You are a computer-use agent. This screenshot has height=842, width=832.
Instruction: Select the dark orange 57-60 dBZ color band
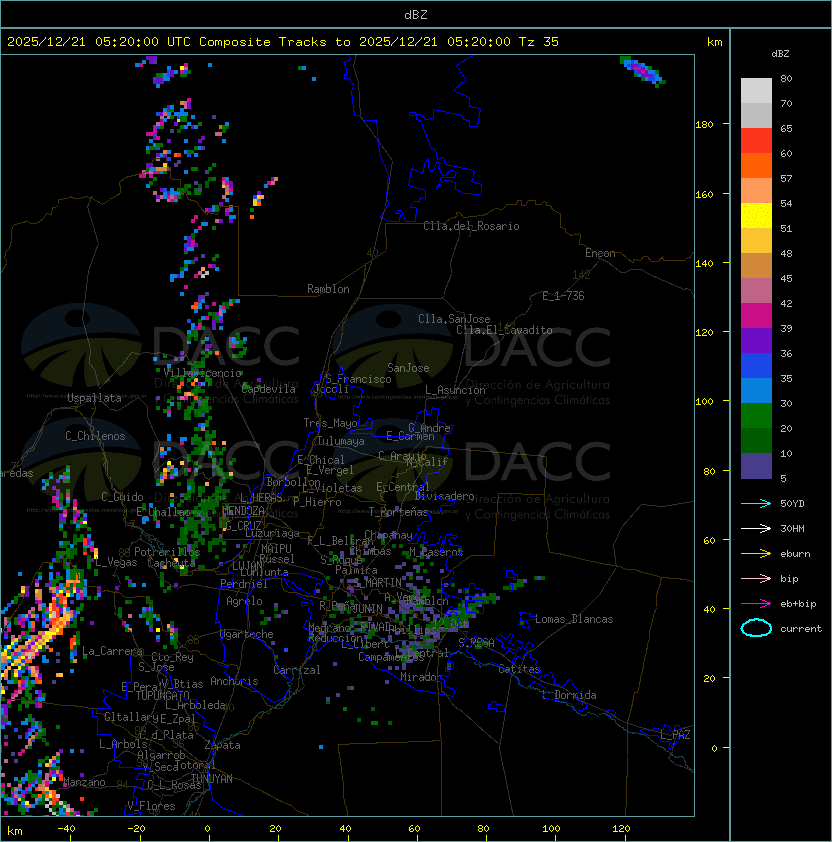pyautogui.click(x=756, y=166)
